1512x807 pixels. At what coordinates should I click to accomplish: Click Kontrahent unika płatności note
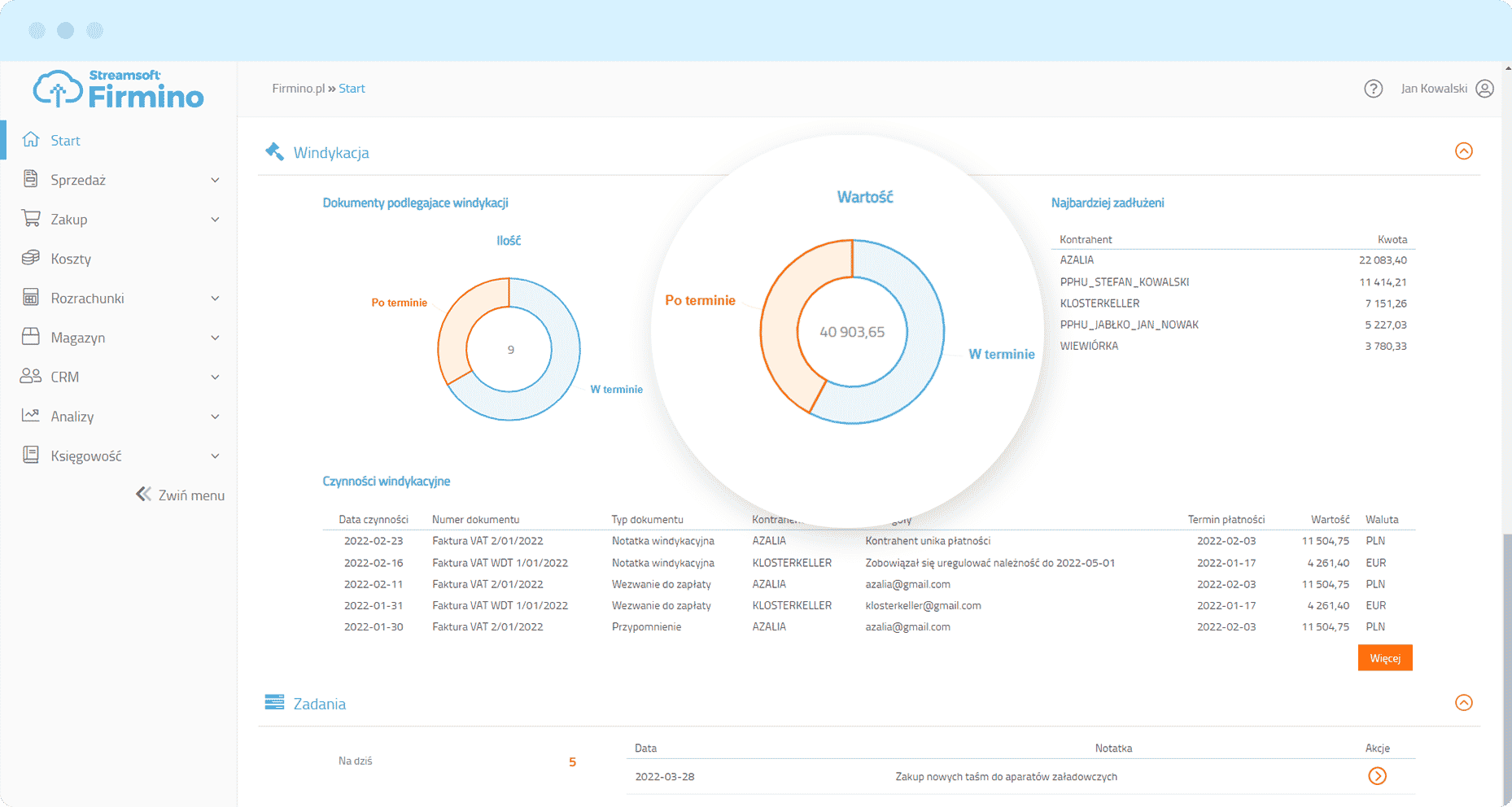928,541
